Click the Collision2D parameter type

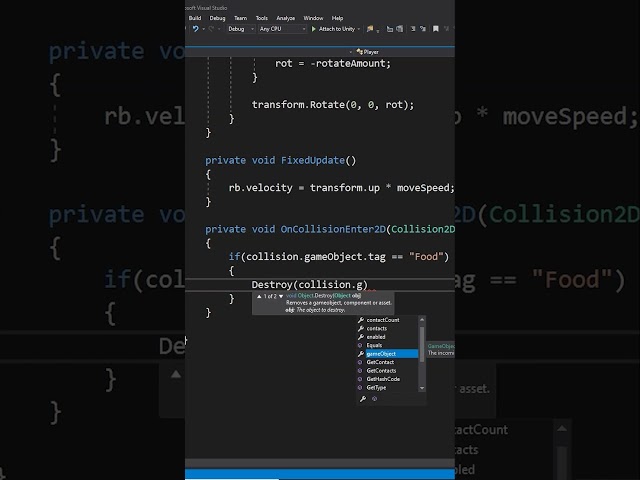point(423,229)
